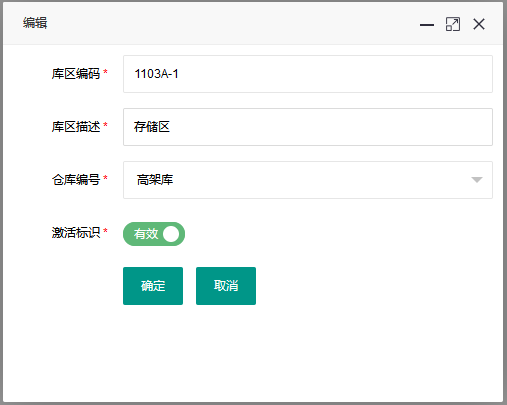Screen dimensions: 507x405
Task: Click the 1103A-1 text value
Action: click(x=156, y=74)
